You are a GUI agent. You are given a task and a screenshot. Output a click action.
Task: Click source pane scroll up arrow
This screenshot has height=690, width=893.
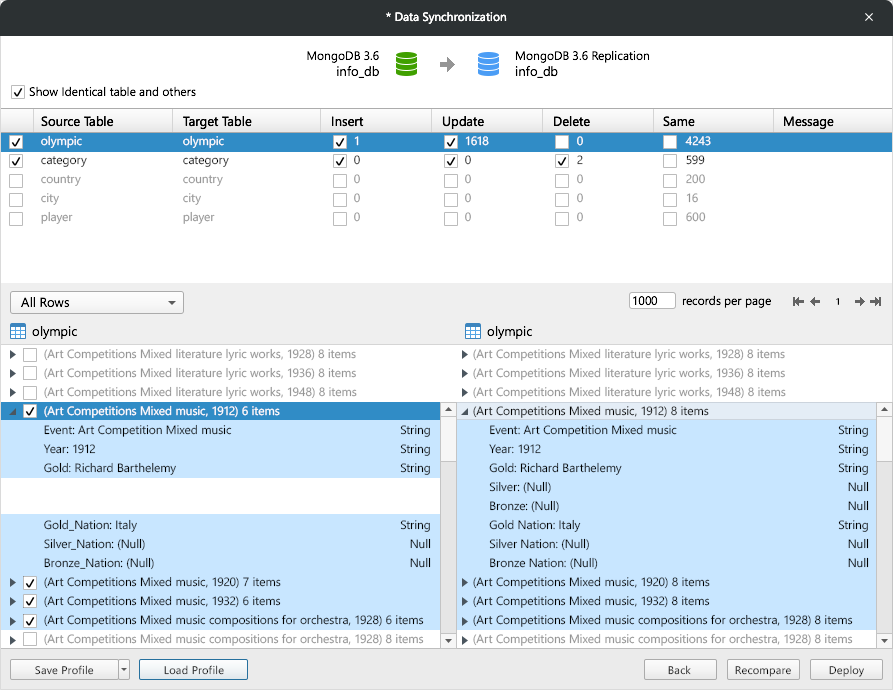448,410
